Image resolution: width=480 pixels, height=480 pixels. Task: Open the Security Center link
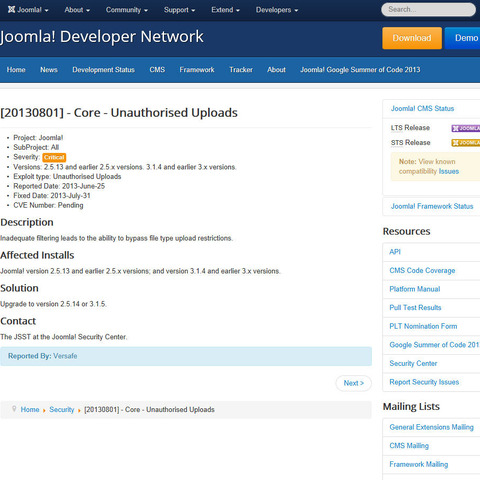coord(413,363)
